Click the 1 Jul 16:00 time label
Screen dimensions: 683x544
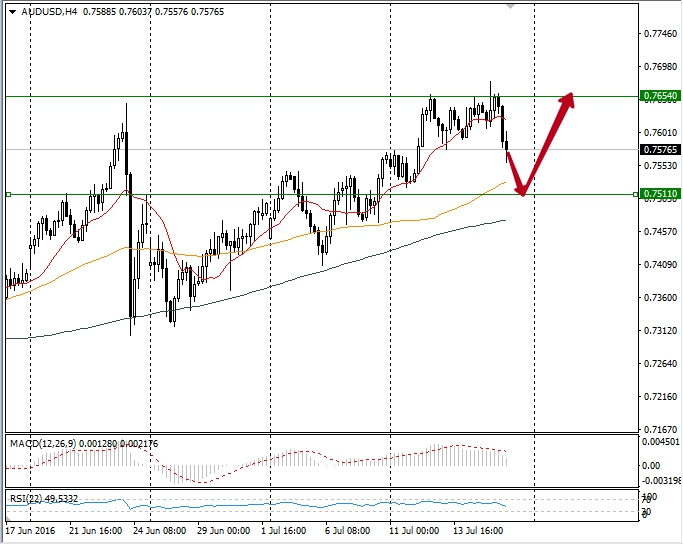(284, 530)
